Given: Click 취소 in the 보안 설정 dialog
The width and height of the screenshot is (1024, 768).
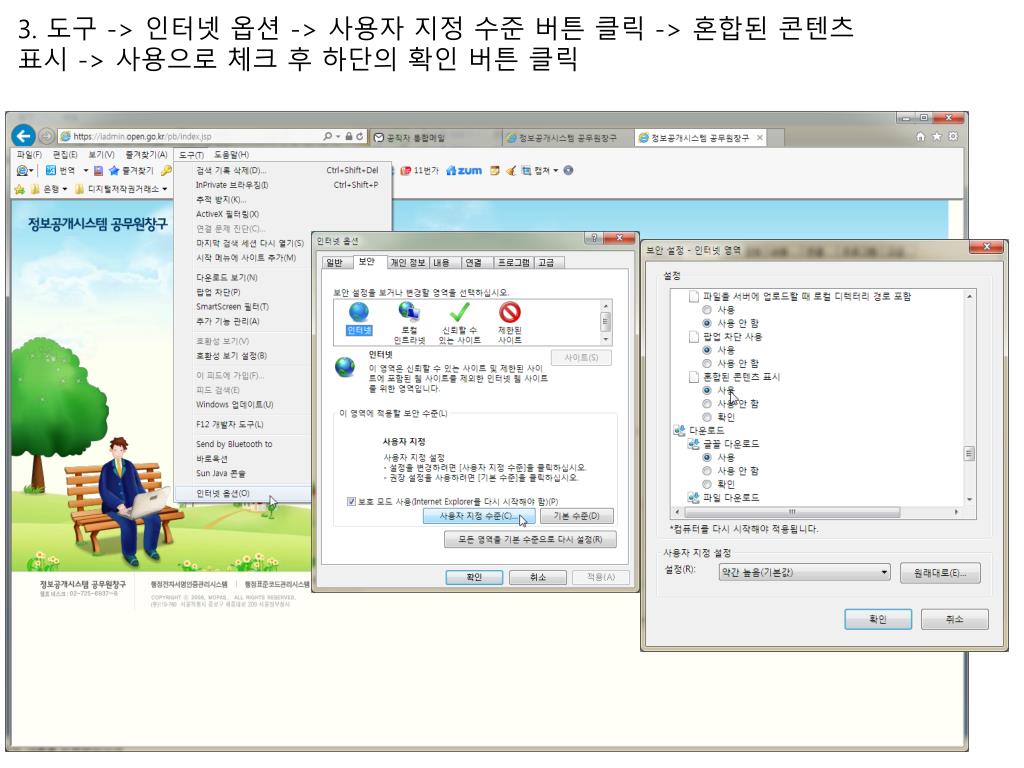Looking at the screenshot, I should [954, 619].
